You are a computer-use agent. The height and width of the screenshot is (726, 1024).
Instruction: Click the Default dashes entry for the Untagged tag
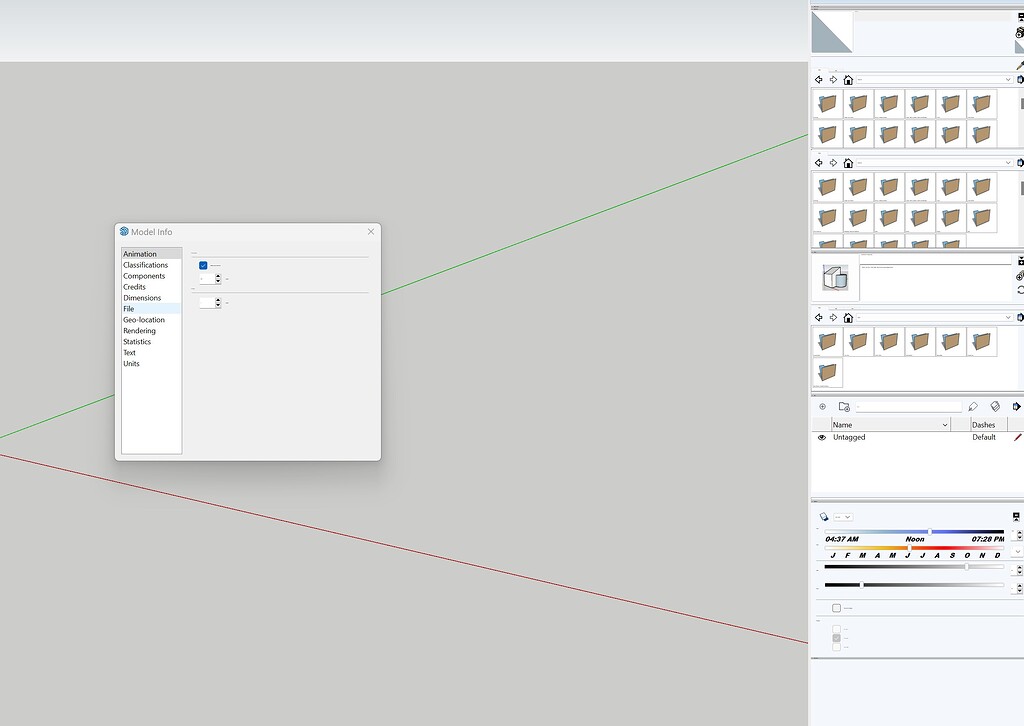[983, 437]
